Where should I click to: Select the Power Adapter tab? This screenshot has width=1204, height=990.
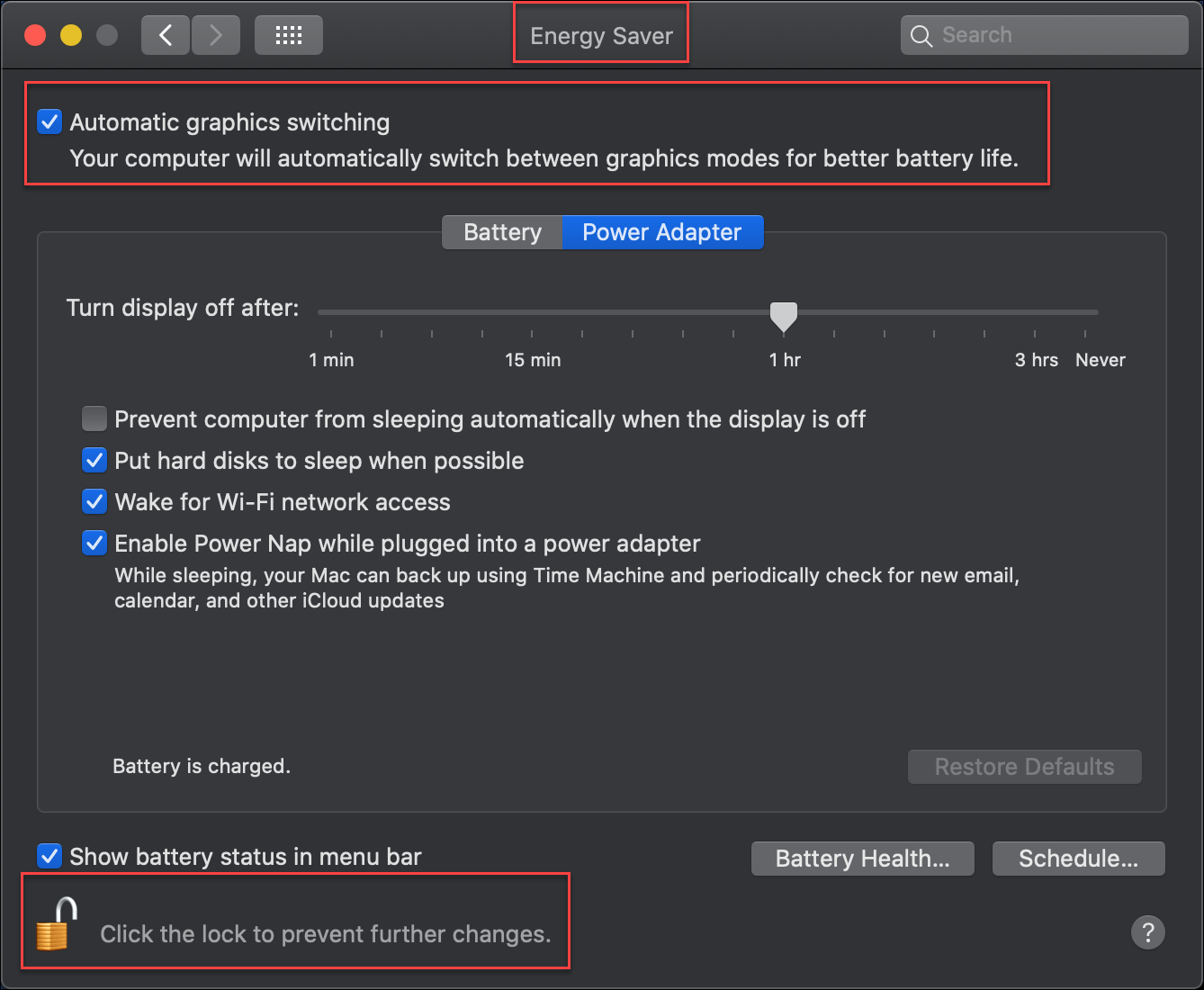662,232
